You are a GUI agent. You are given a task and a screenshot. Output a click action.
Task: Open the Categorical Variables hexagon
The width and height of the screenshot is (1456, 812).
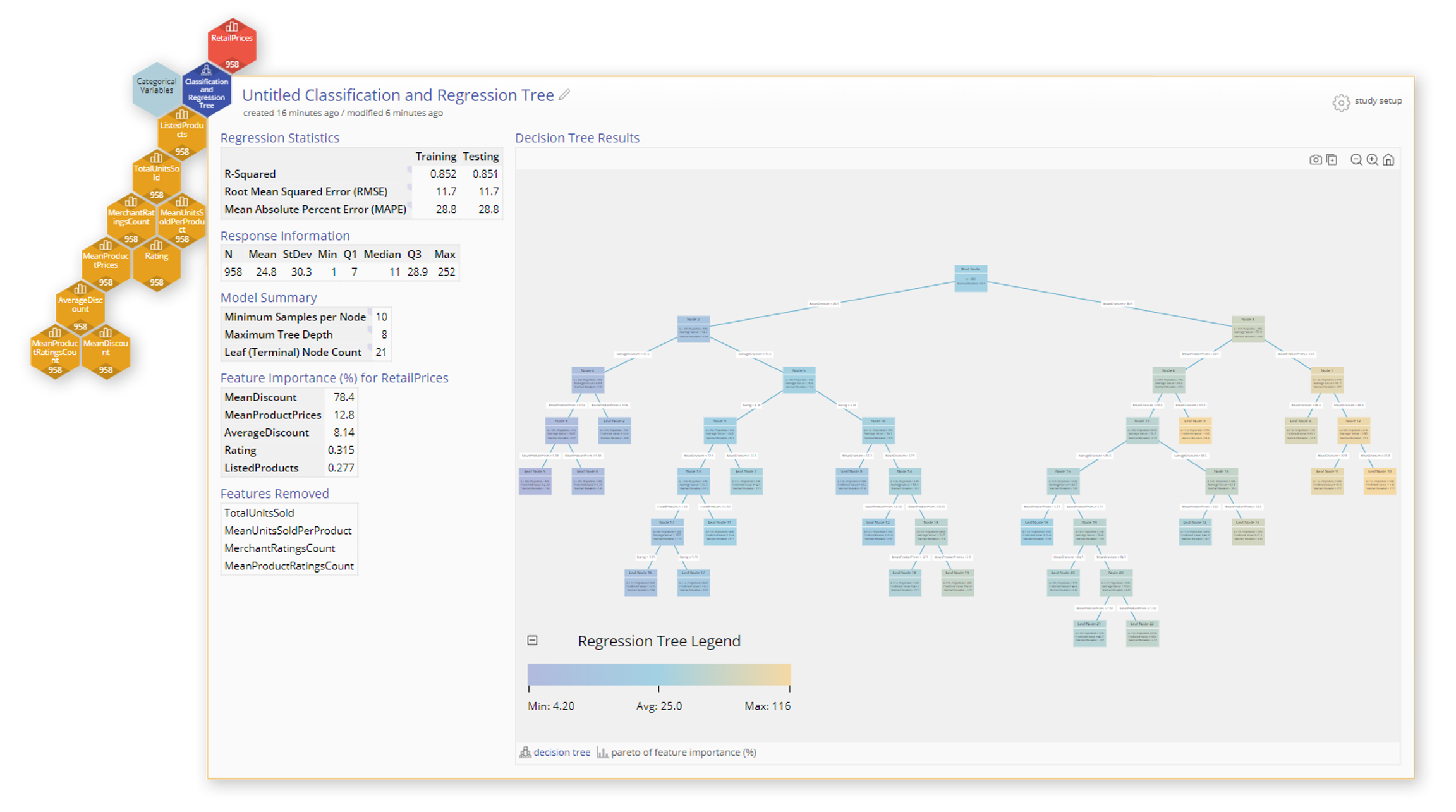[x=156, y=87]
